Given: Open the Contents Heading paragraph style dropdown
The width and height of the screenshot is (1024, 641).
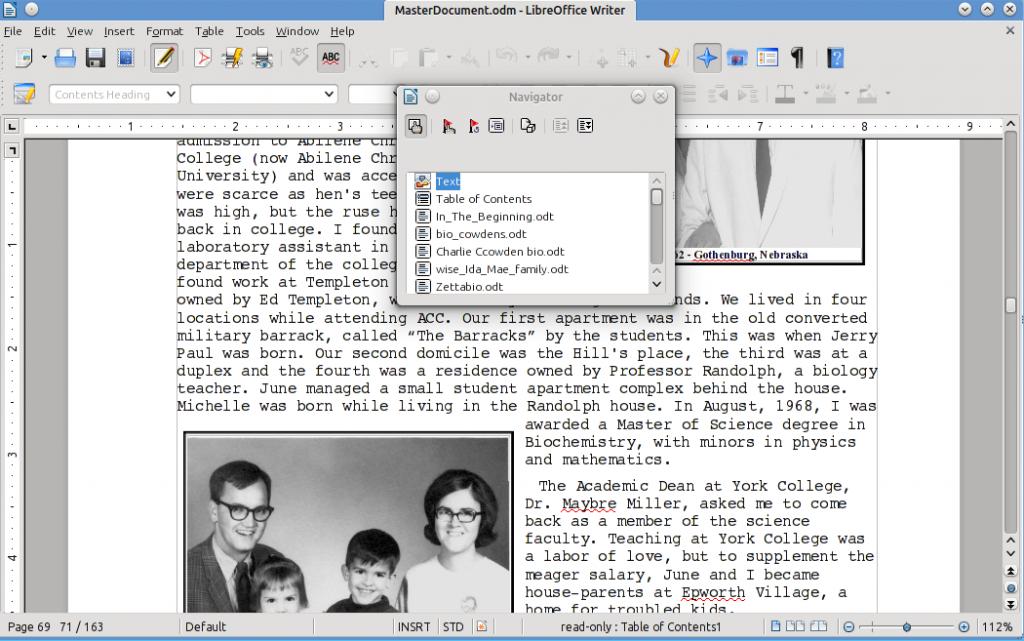Looking at the screenshot, I should coord(171,95).
